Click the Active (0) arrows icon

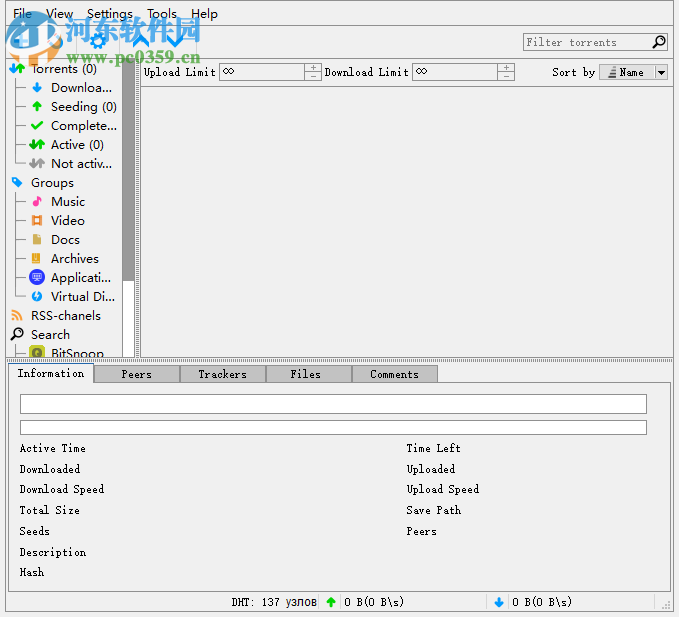click(x=37, y=145)
